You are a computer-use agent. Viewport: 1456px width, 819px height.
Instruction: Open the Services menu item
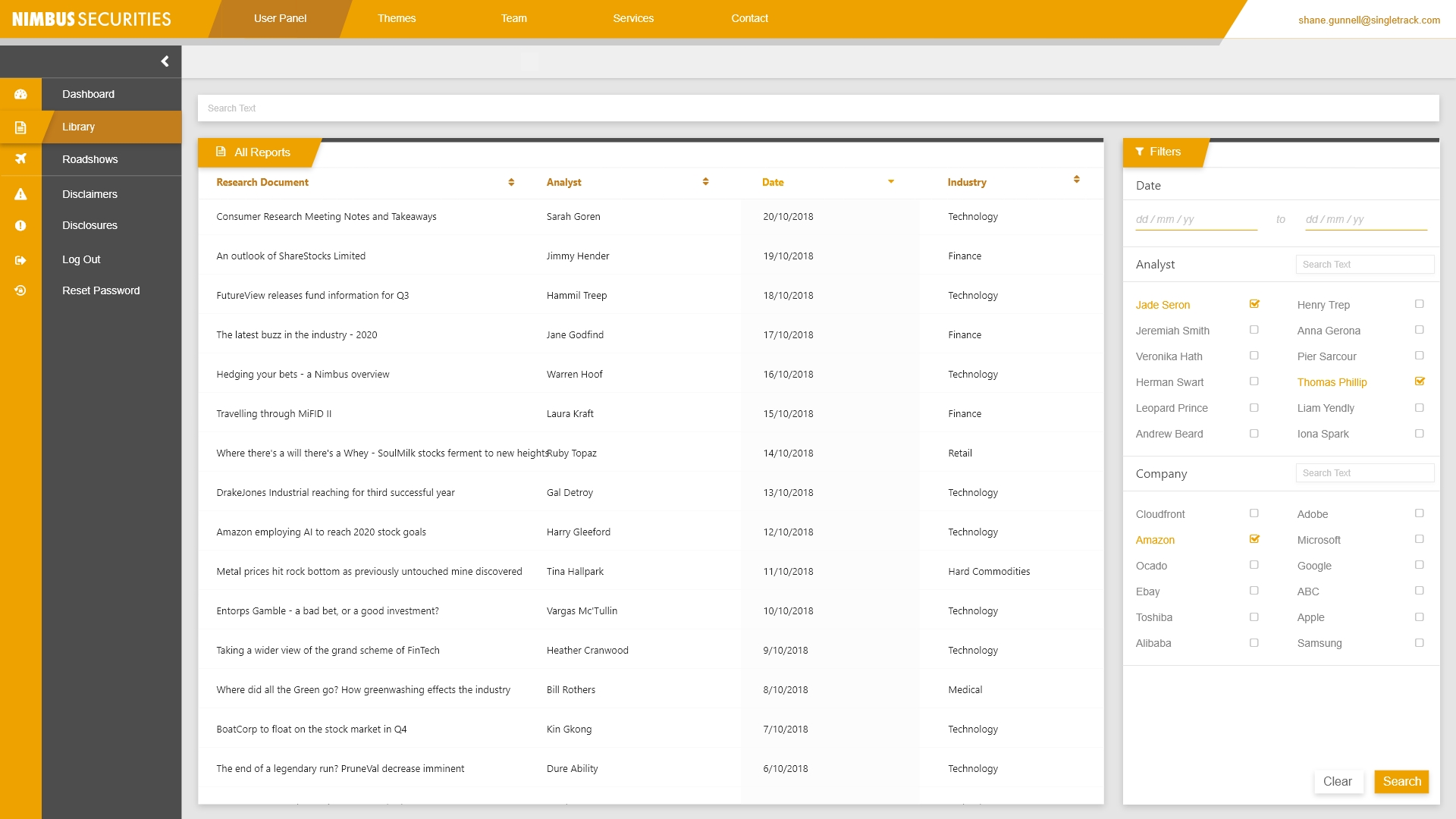tap(633, 18)
